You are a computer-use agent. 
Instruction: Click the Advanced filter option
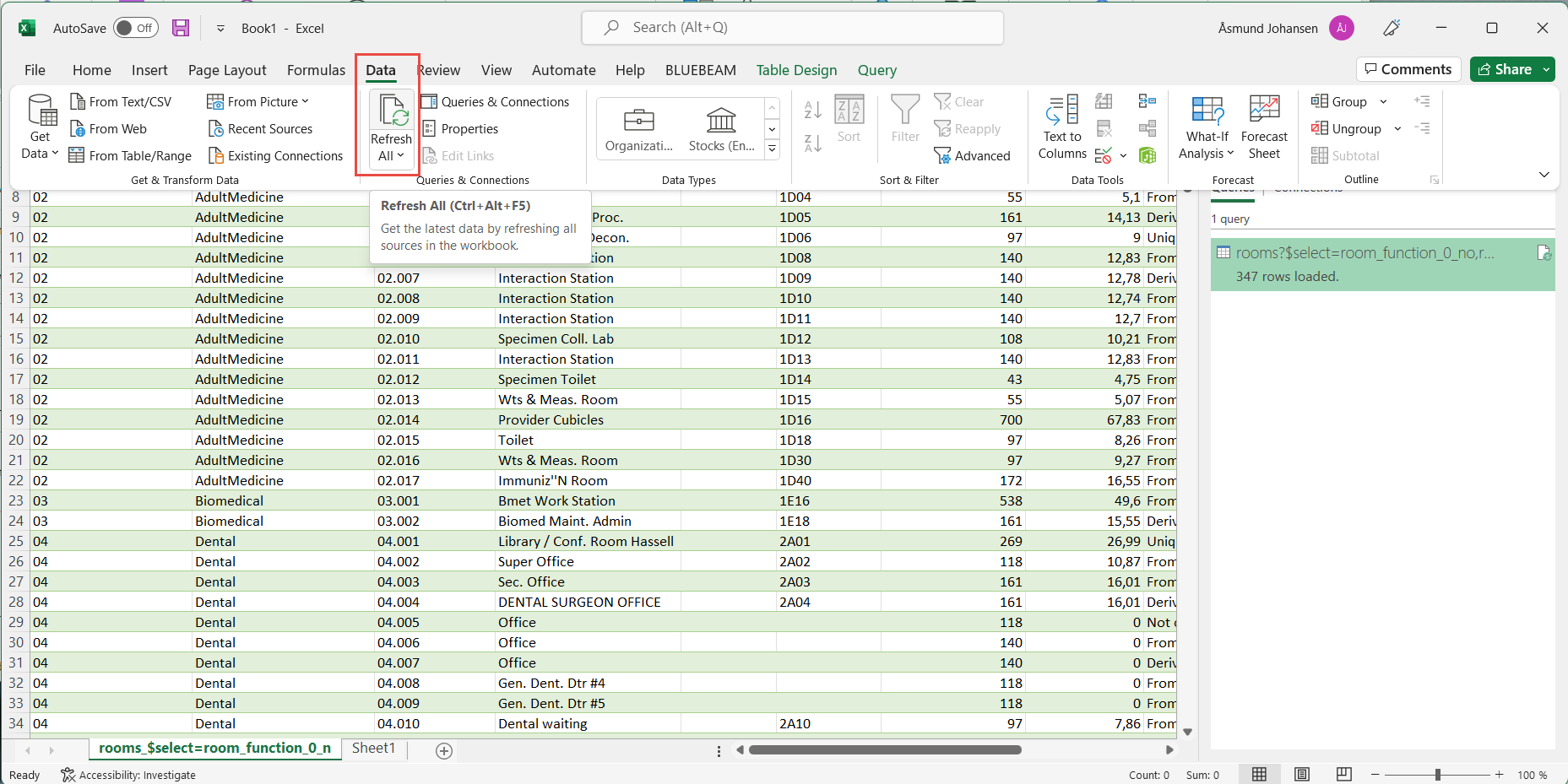pos(972,156)
